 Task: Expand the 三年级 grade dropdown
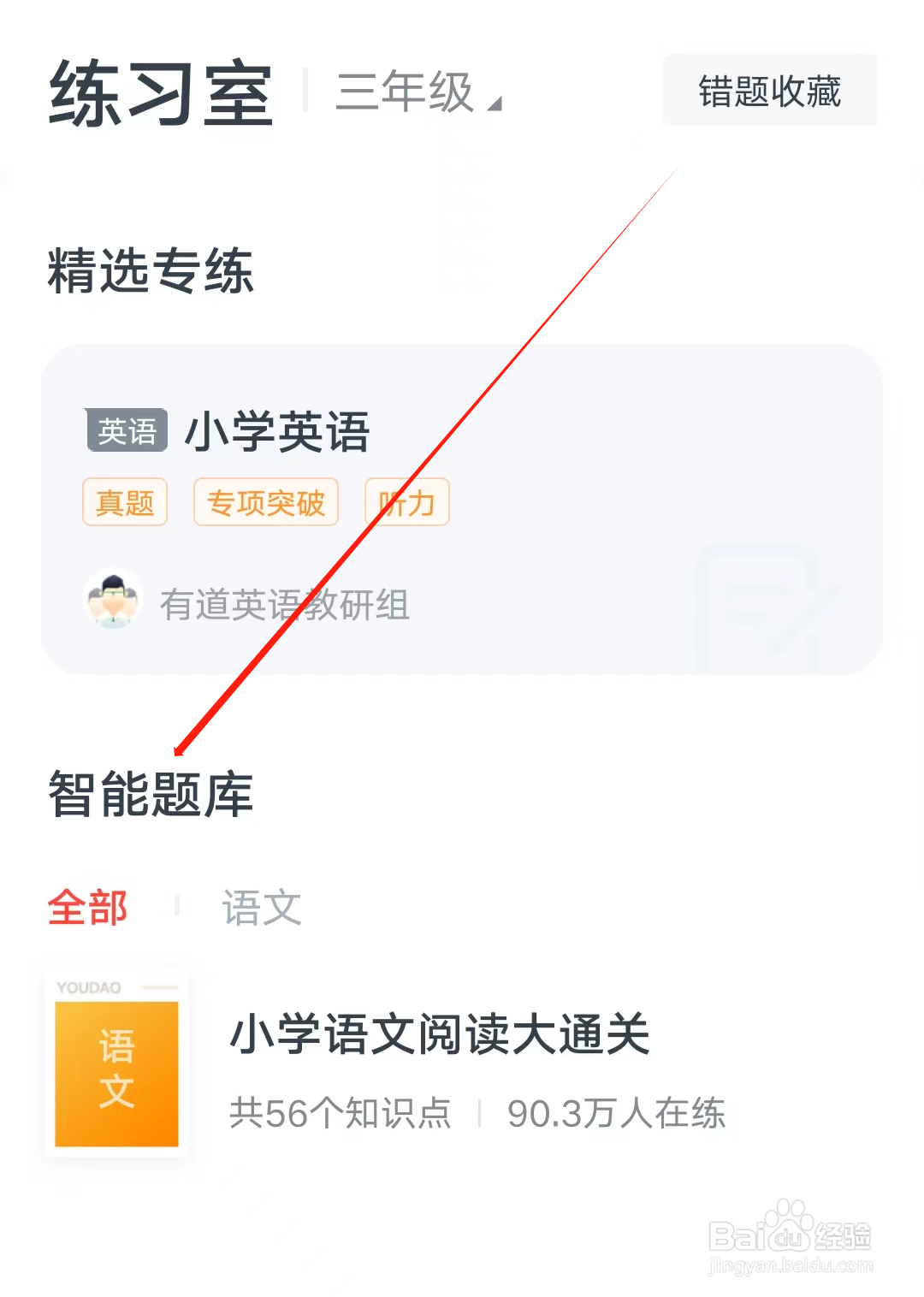[418, 92]
